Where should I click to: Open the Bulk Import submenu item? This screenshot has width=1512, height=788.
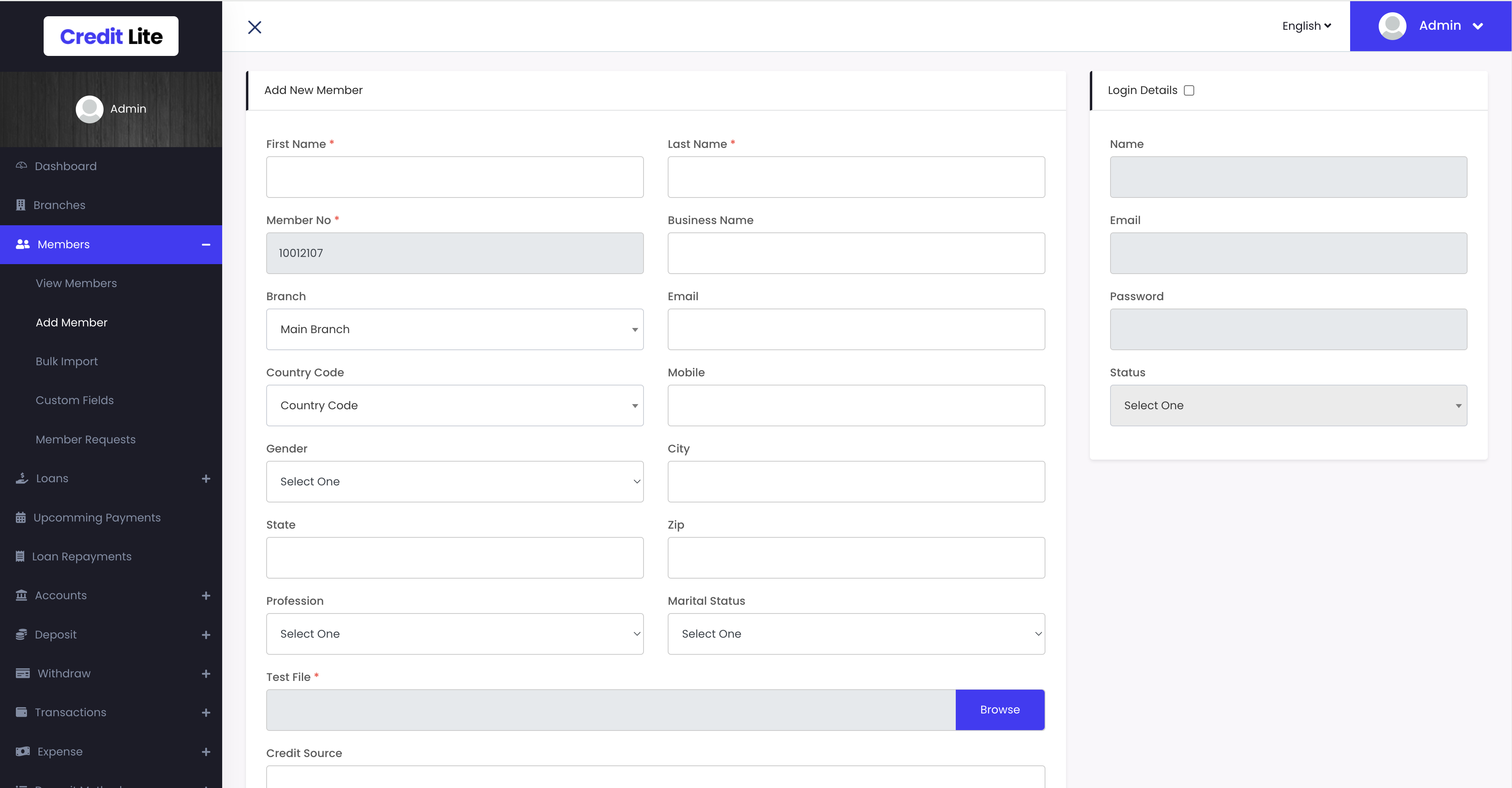click(66, 361)
